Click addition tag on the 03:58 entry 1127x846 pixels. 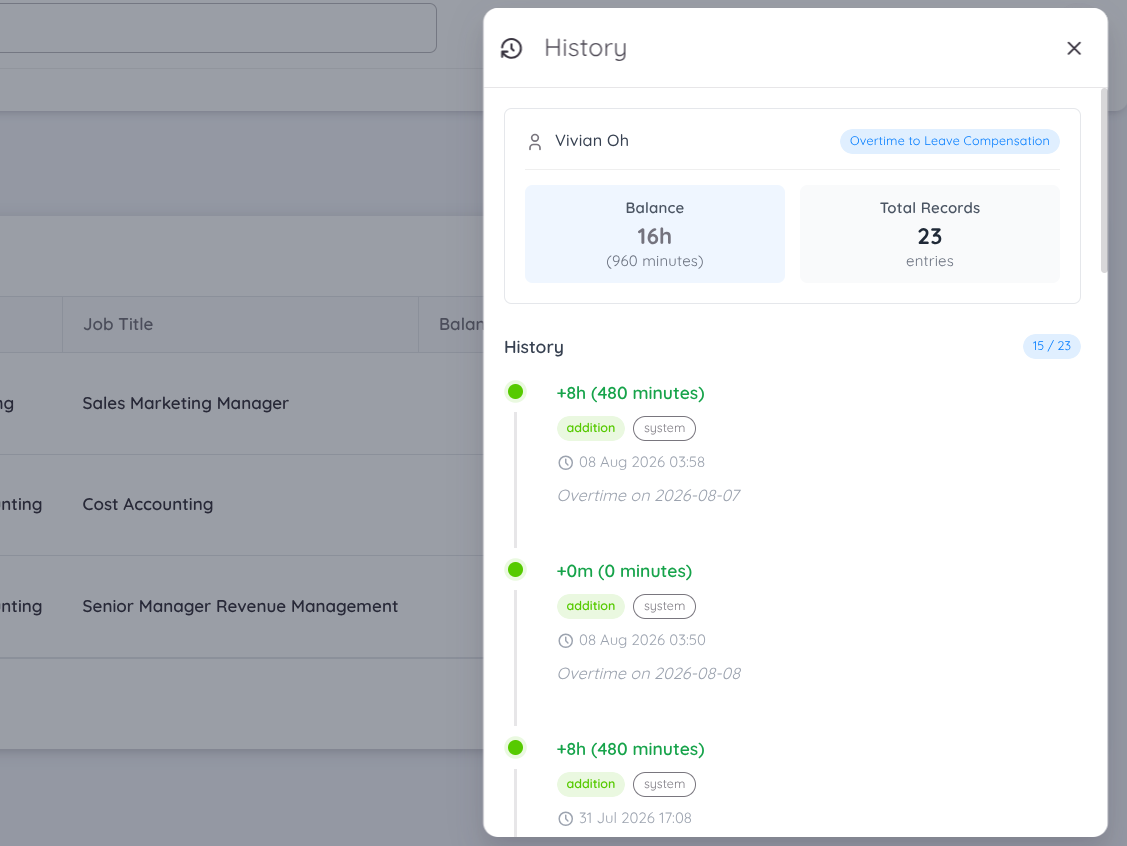590,428
